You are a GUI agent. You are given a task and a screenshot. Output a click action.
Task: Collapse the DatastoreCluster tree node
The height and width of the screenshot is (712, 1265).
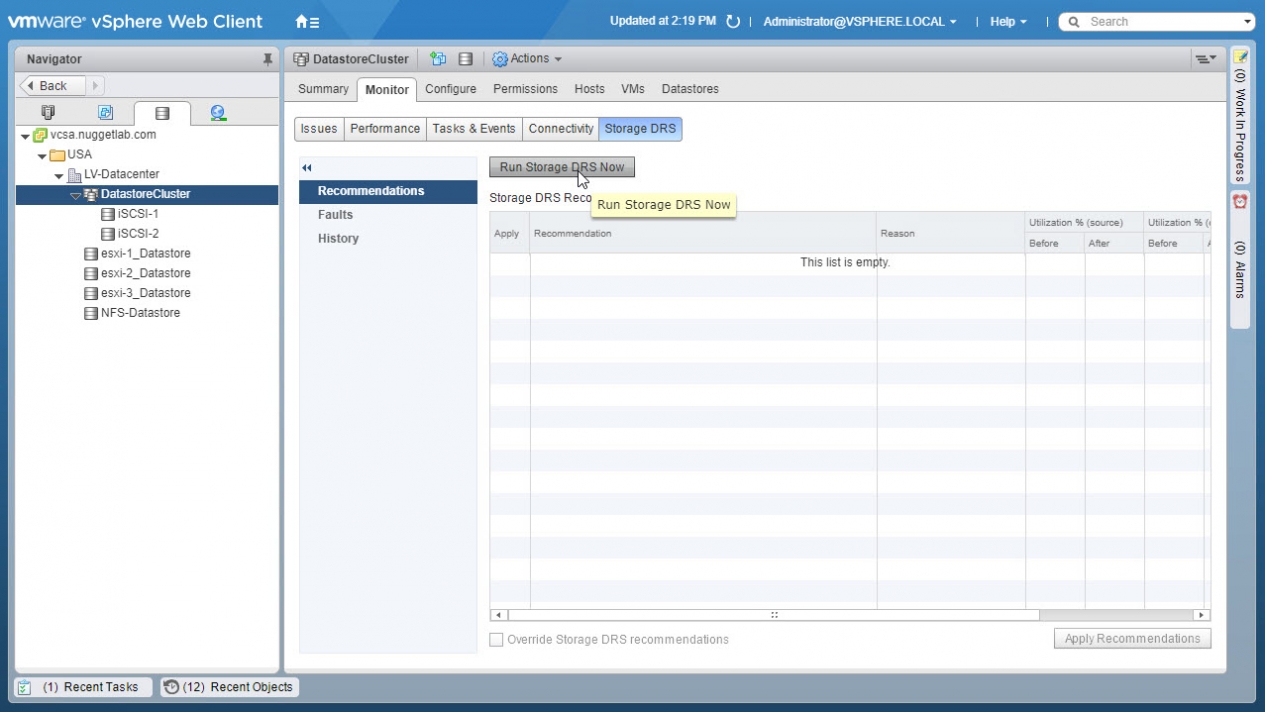point(76,195)
